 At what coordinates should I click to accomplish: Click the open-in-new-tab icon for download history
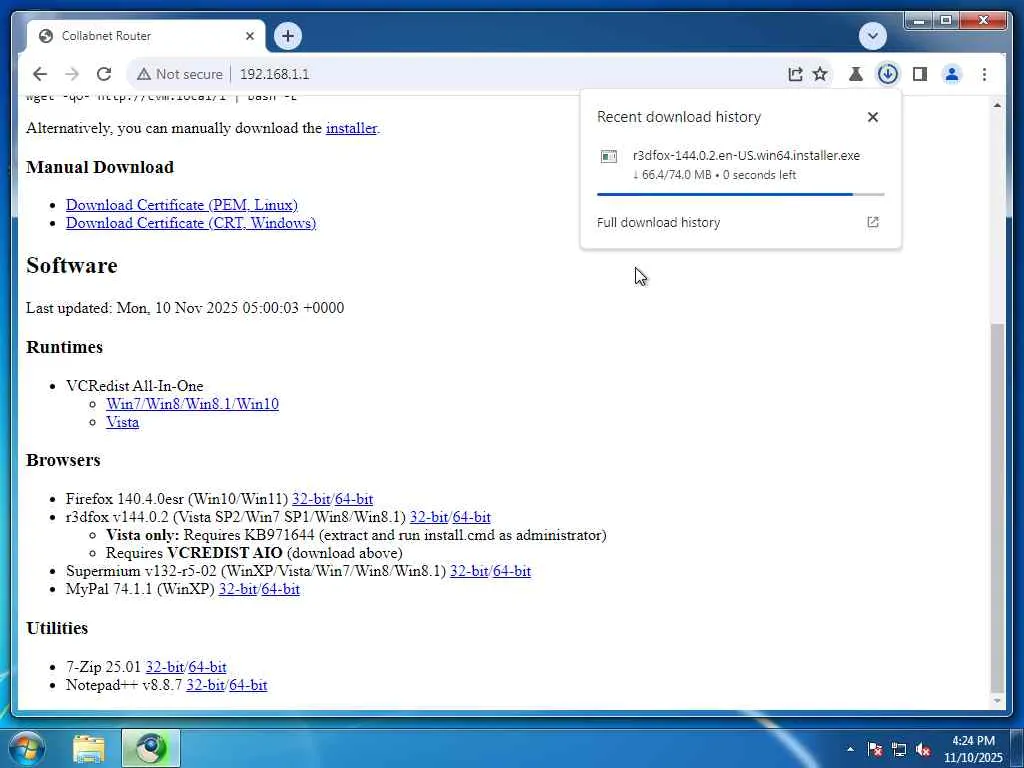click(872, 222)
